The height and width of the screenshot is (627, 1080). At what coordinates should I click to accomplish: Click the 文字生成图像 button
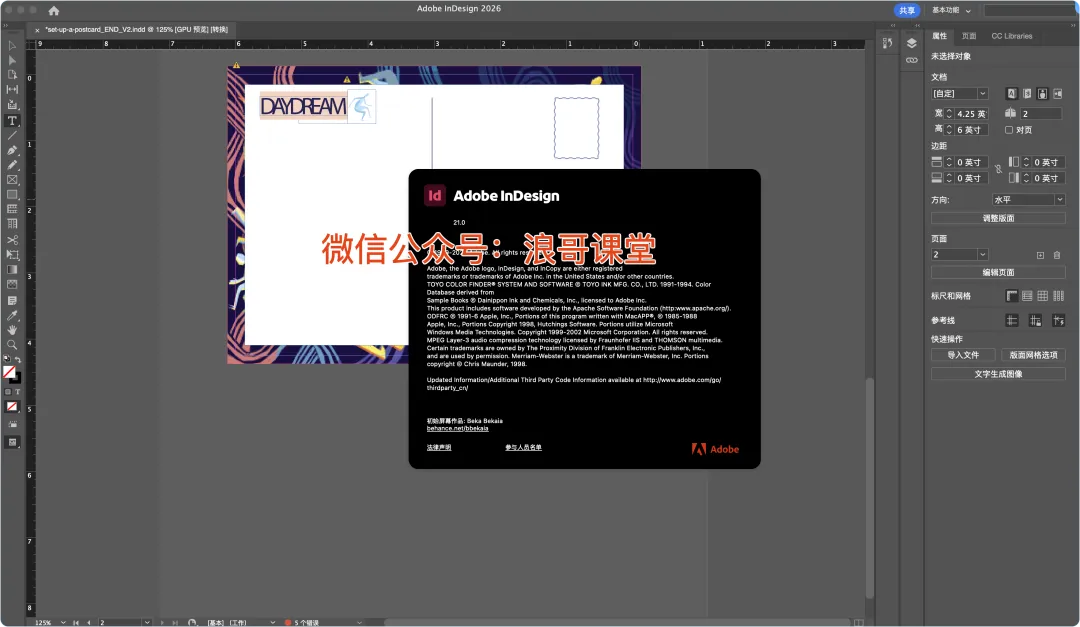998,374
